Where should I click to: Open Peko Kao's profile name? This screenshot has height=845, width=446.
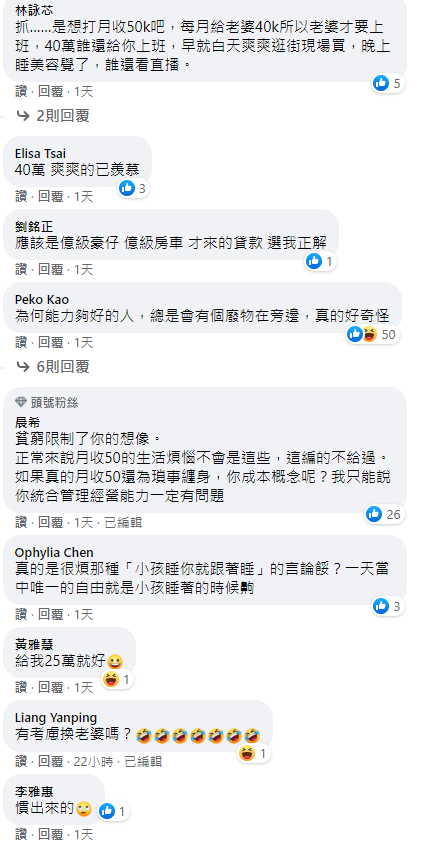click(x=41, y=300)
